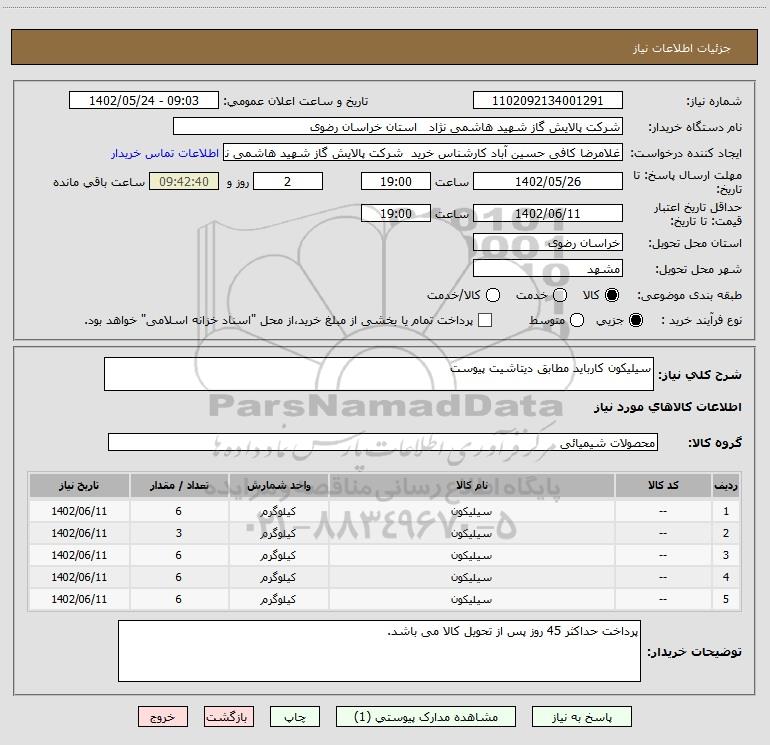Select the جزیی purchase type radio
Image resolution: width=770 pixels, height=745 pixels.
[x=635, y=320]
